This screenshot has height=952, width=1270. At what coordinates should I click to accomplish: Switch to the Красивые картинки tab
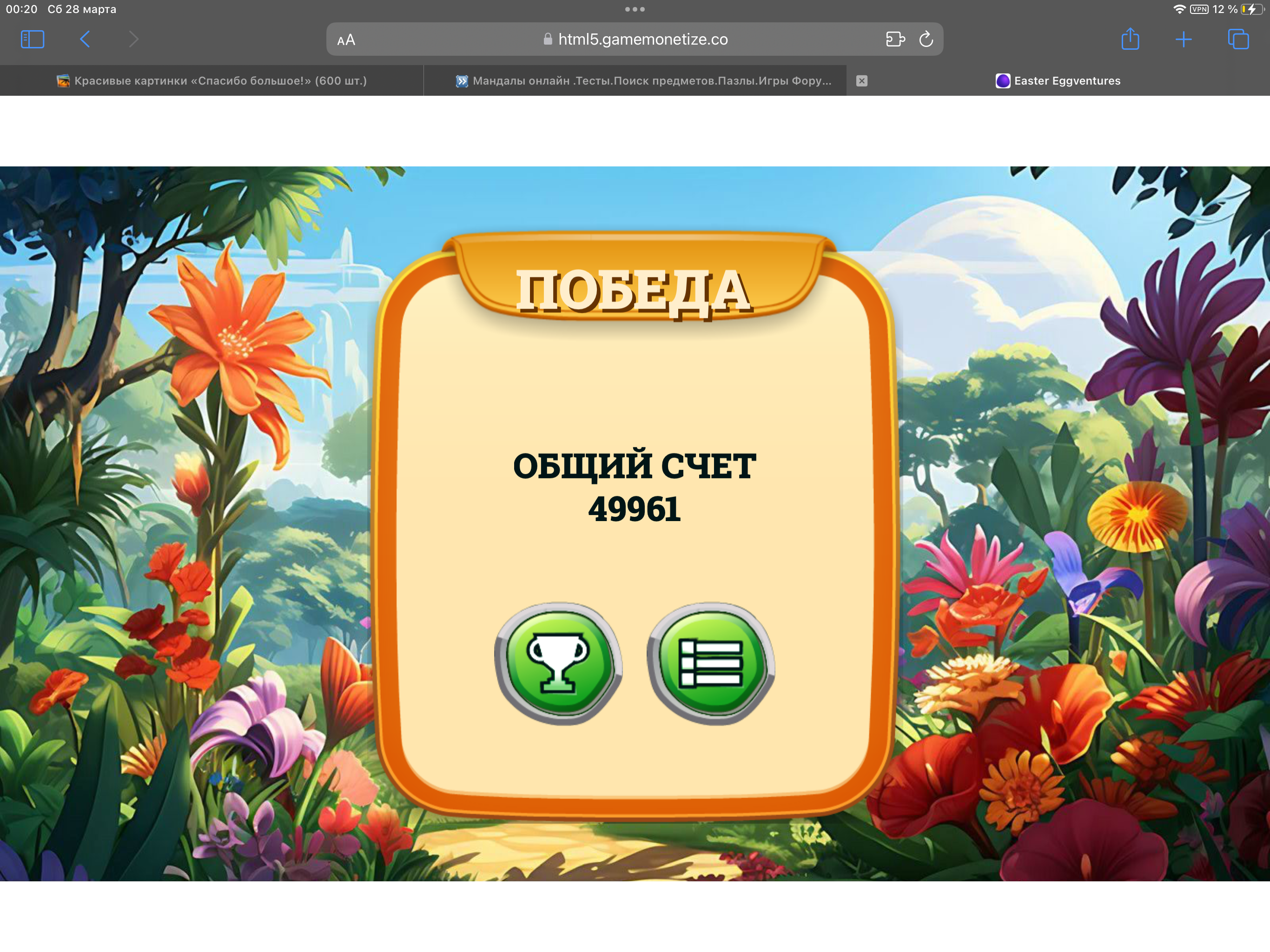pyautogui.click(x=212, y=80)
